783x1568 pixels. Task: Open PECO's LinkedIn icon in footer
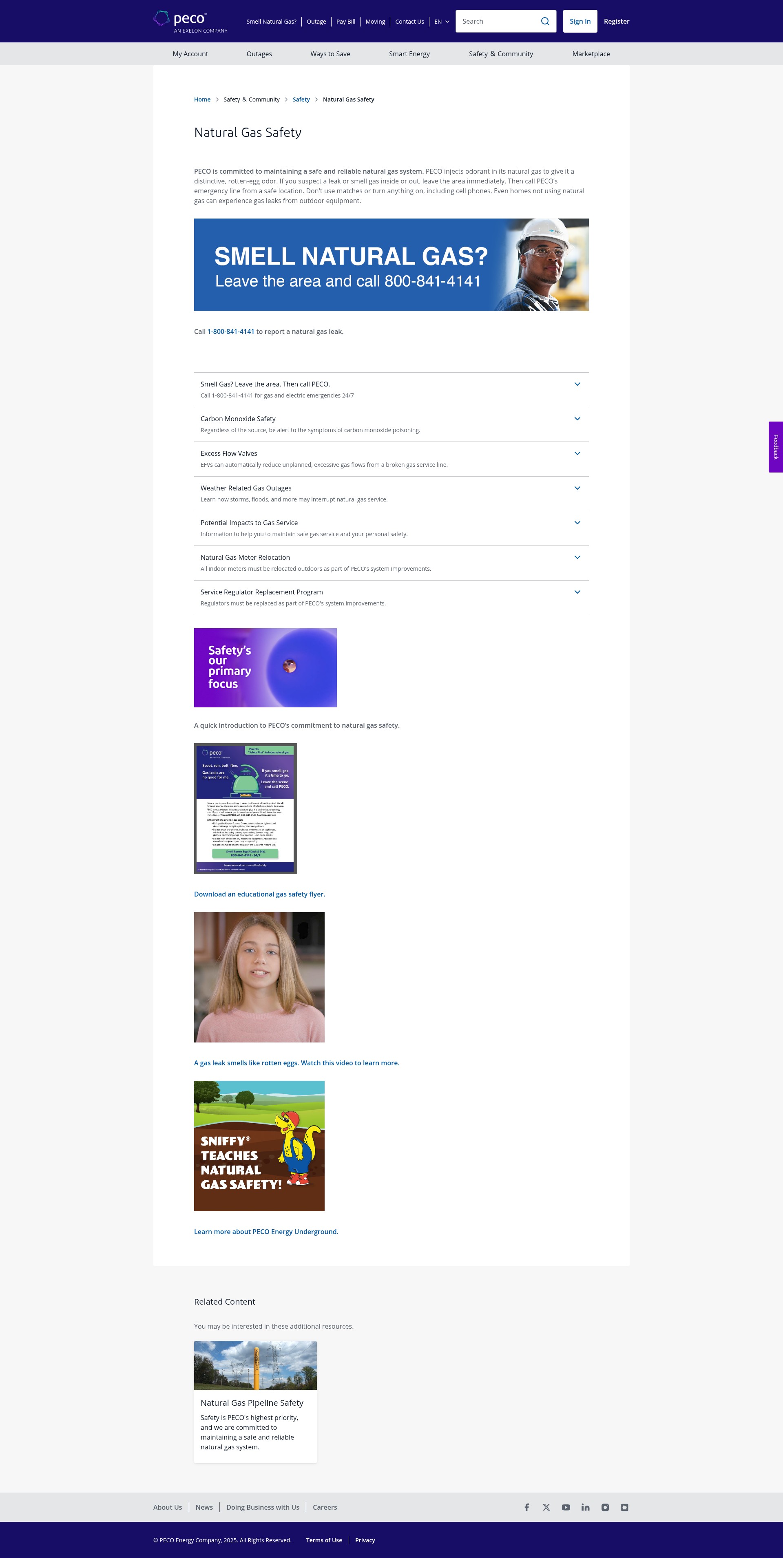pyautogui.click(x=585, y=1507)
